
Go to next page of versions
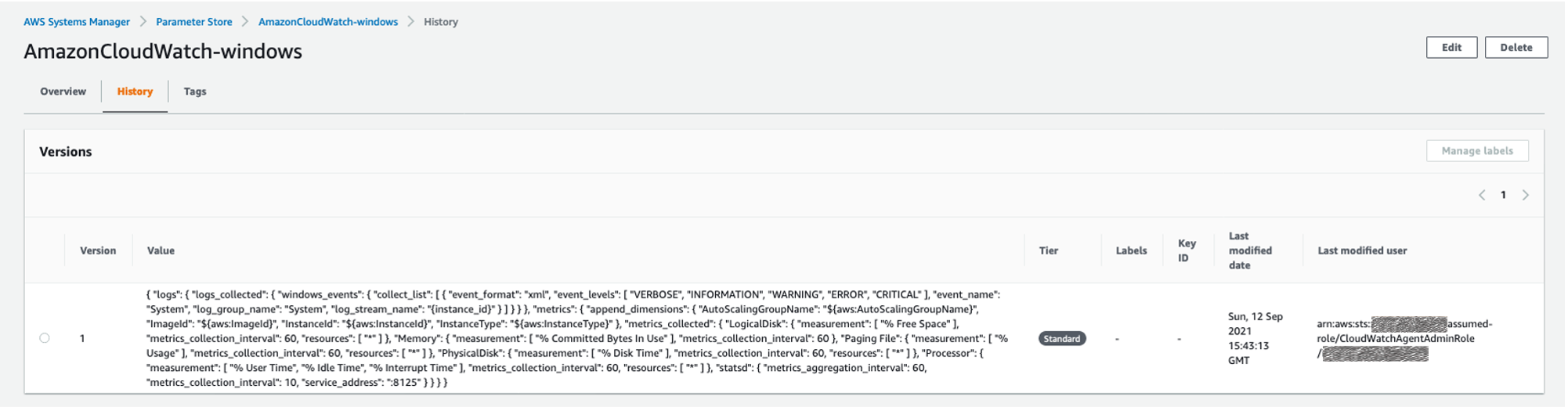pos(1526,195)
